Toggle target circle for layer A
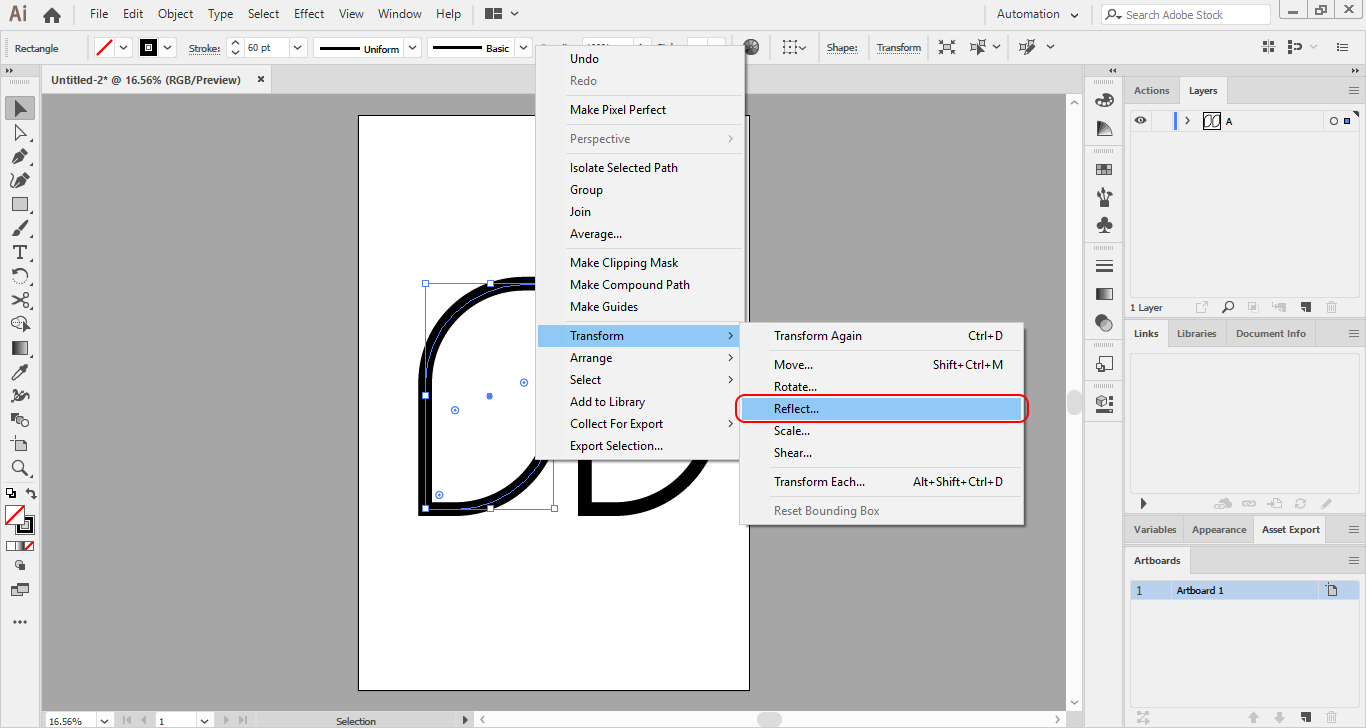This screenshot has width=1366, height=728. coord(1333,121)
